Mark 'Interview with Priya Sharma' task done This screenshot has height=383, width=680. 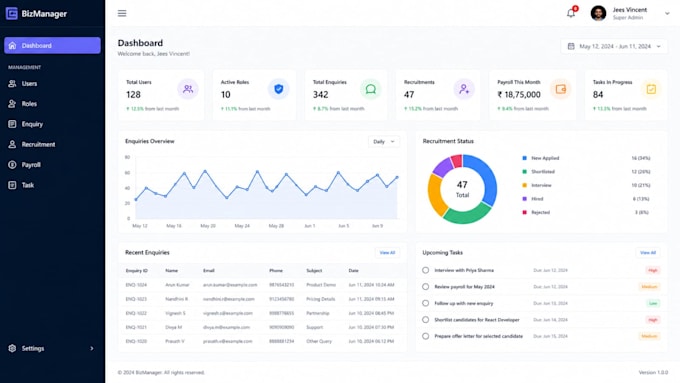pos(425,270)
